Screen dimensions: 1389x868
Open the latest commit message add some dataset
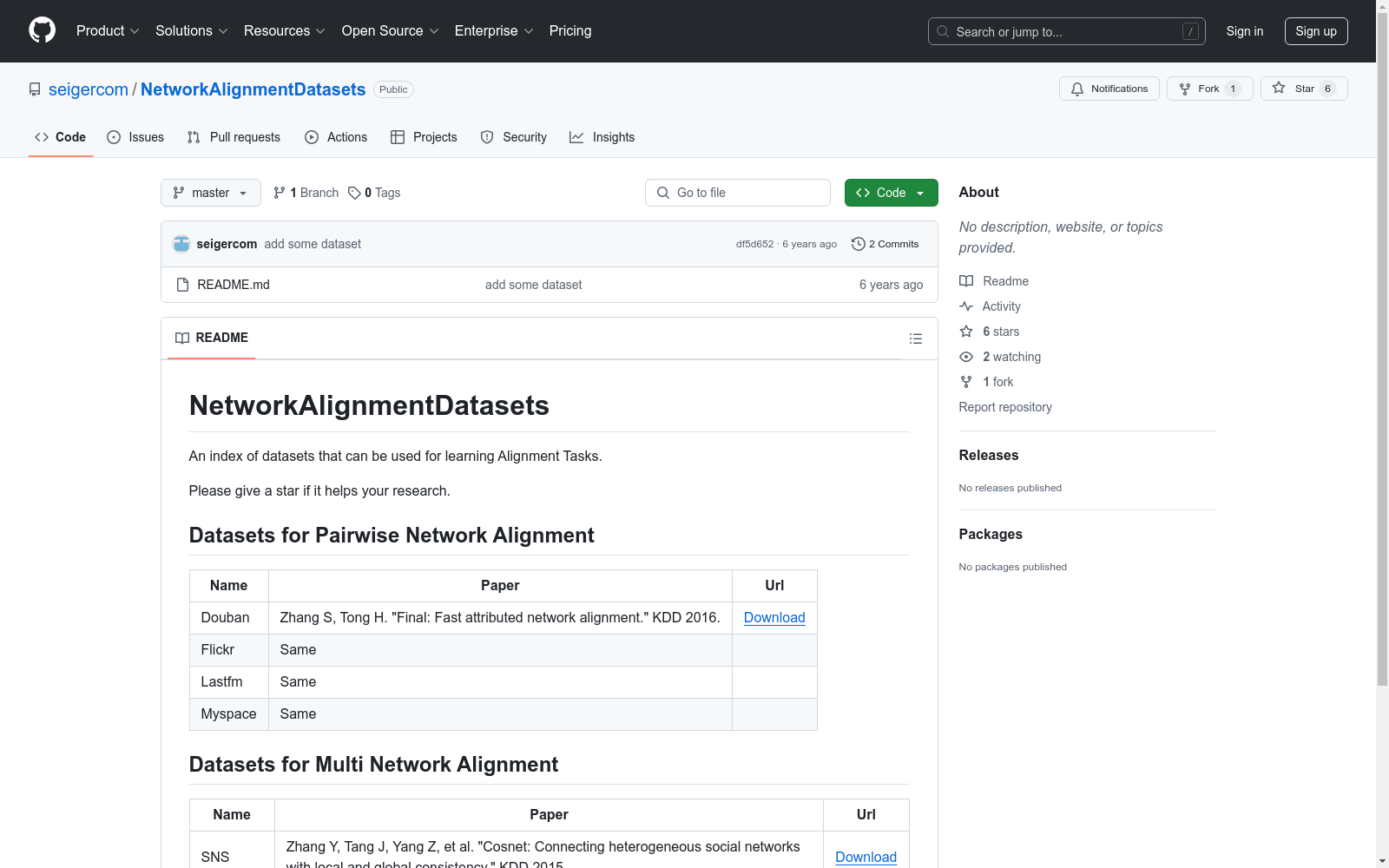[x=313, y=244]
